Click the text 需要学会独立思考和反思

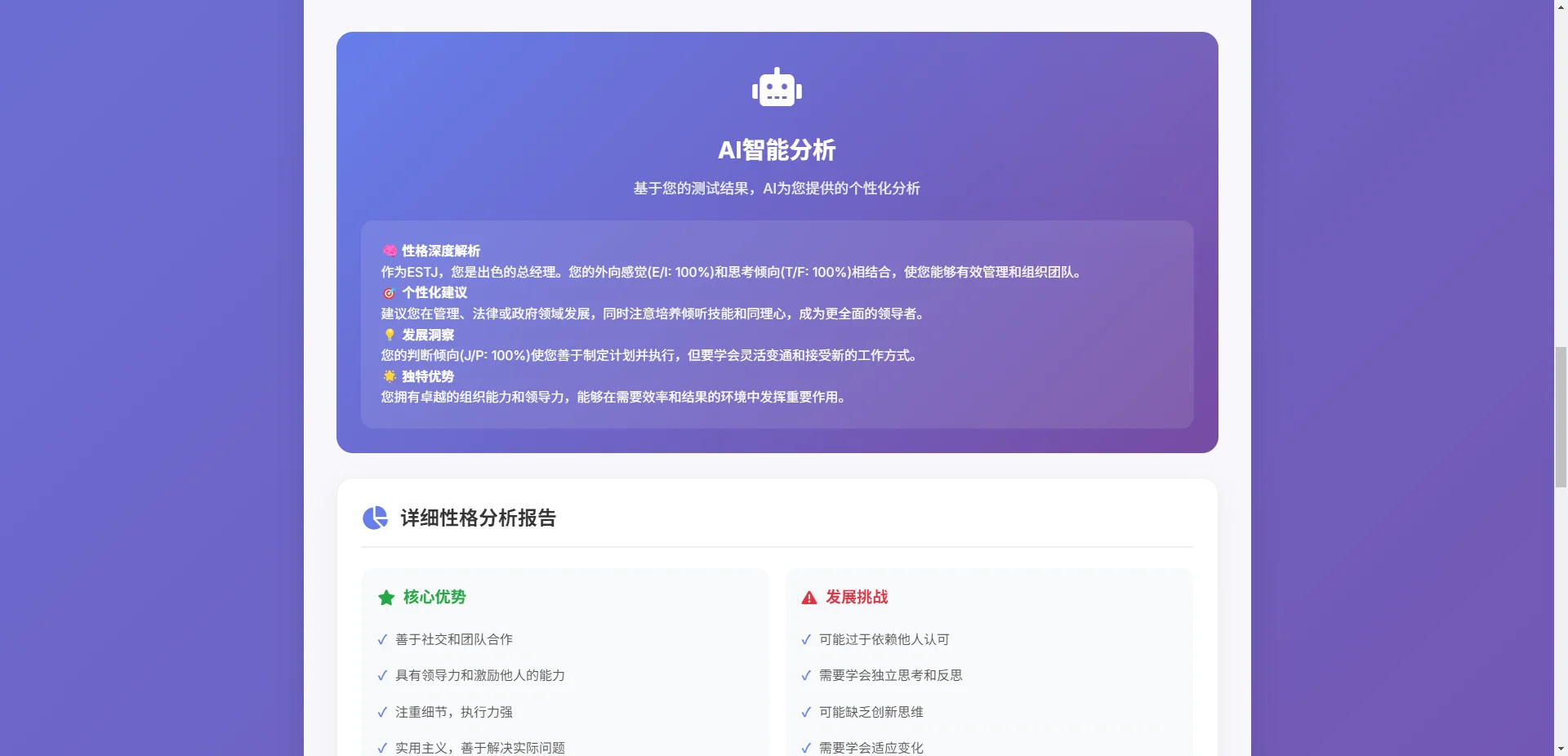pyautogui.click(x=891, y=675)
